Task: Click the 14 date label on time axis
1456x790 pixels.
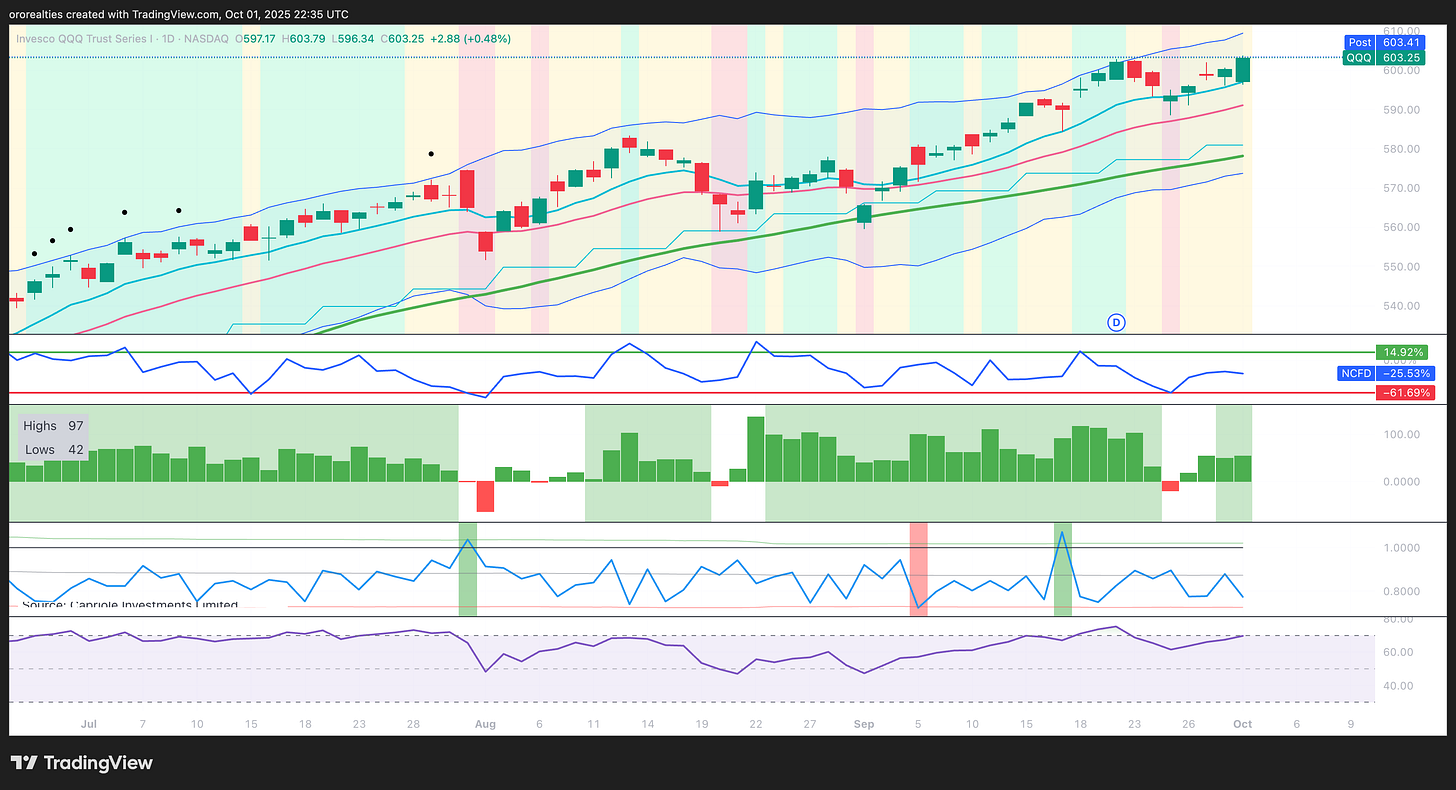Action: 648,723
